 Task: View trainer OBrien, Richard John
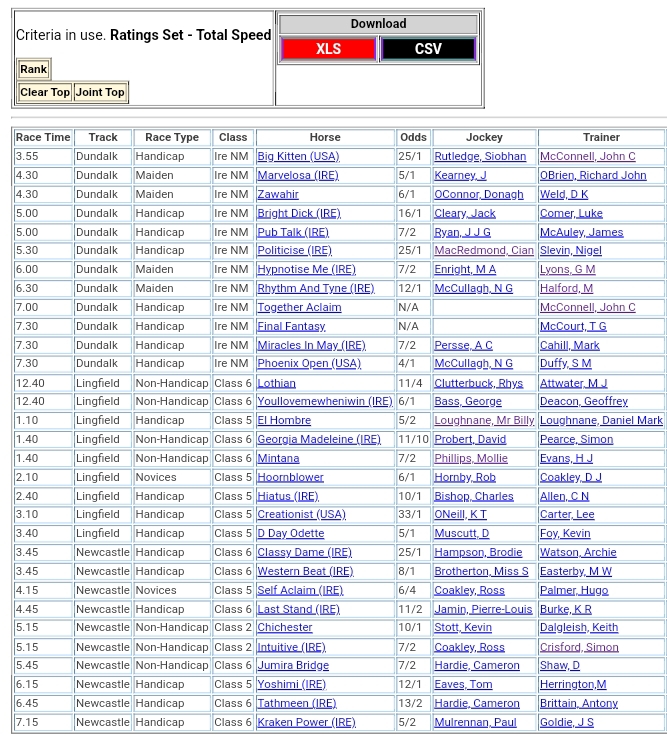pos(593,176)
